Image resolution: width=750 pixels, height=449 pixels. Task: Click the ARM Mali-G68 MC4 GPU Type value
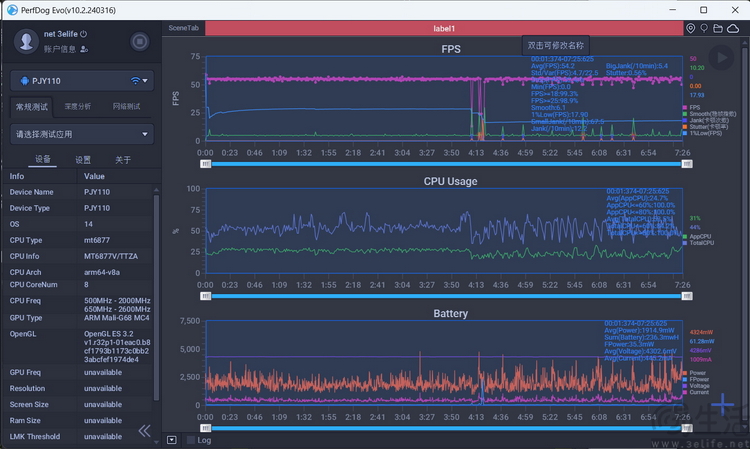(117, 318)
